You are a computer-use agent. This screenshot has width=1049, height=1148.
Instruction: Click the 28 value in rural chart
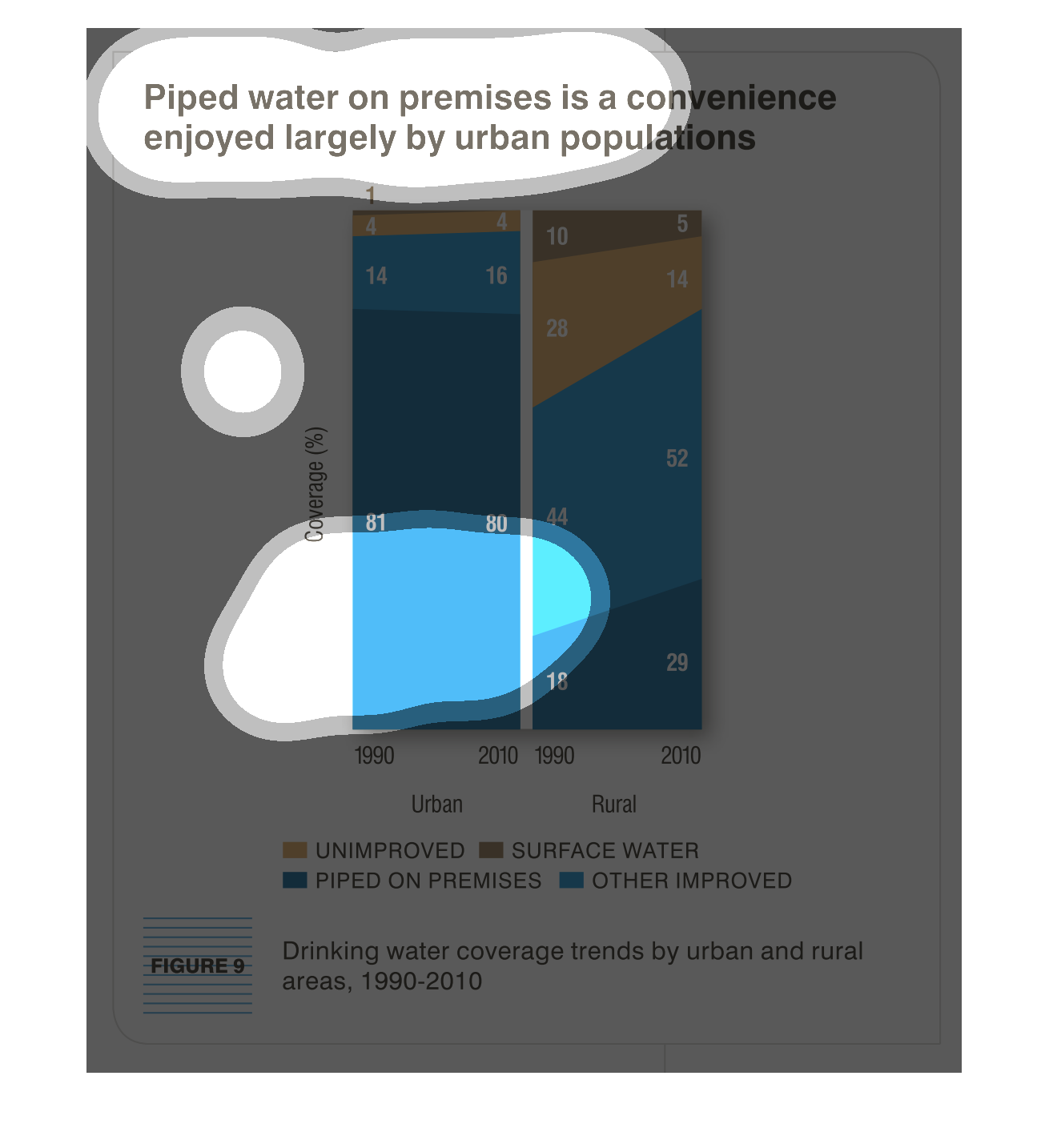click(x=557, y=328)
